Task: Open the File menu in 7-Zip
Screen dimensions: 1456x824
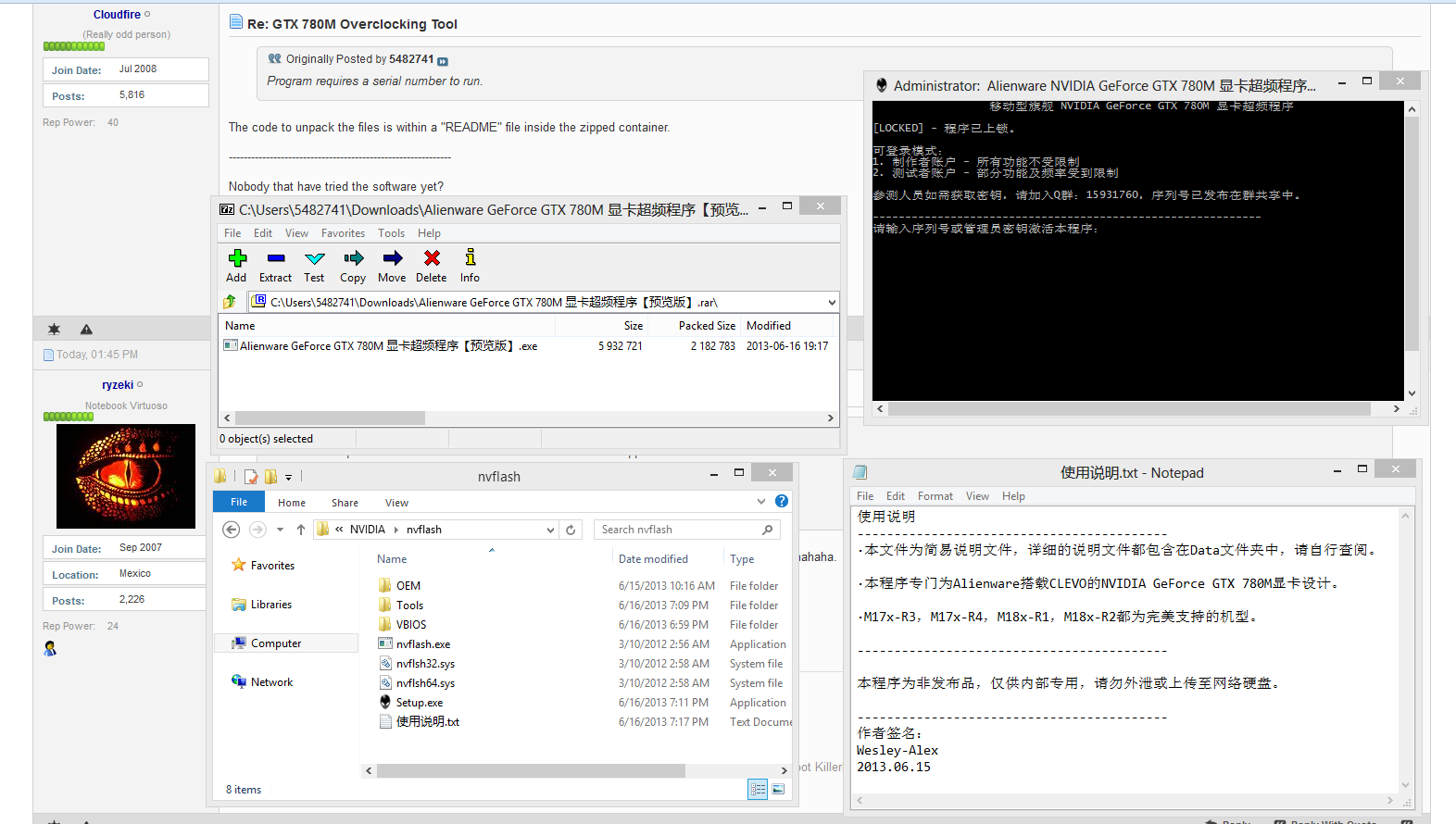Action: click(232, 233)
